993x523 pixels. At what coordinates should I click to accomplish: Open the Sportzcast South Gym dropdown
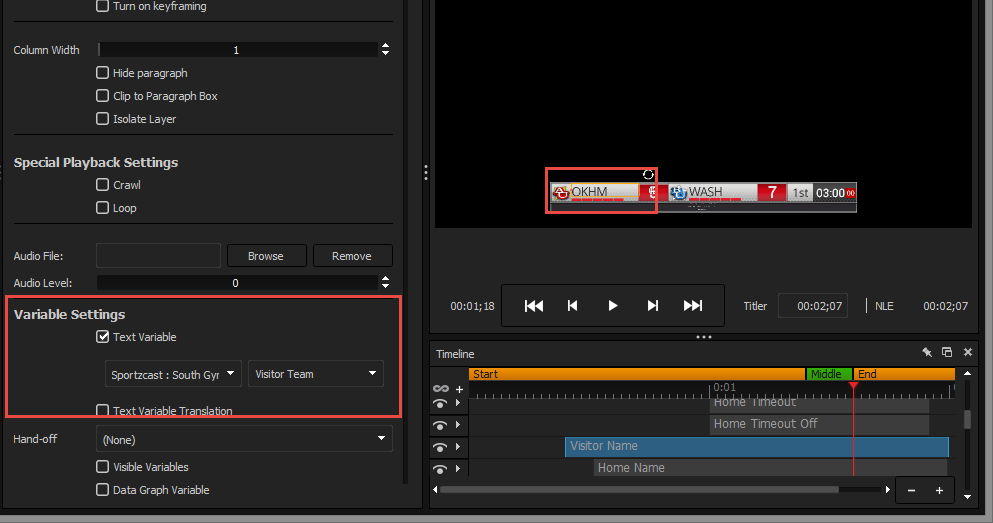(x=174, y=374)
